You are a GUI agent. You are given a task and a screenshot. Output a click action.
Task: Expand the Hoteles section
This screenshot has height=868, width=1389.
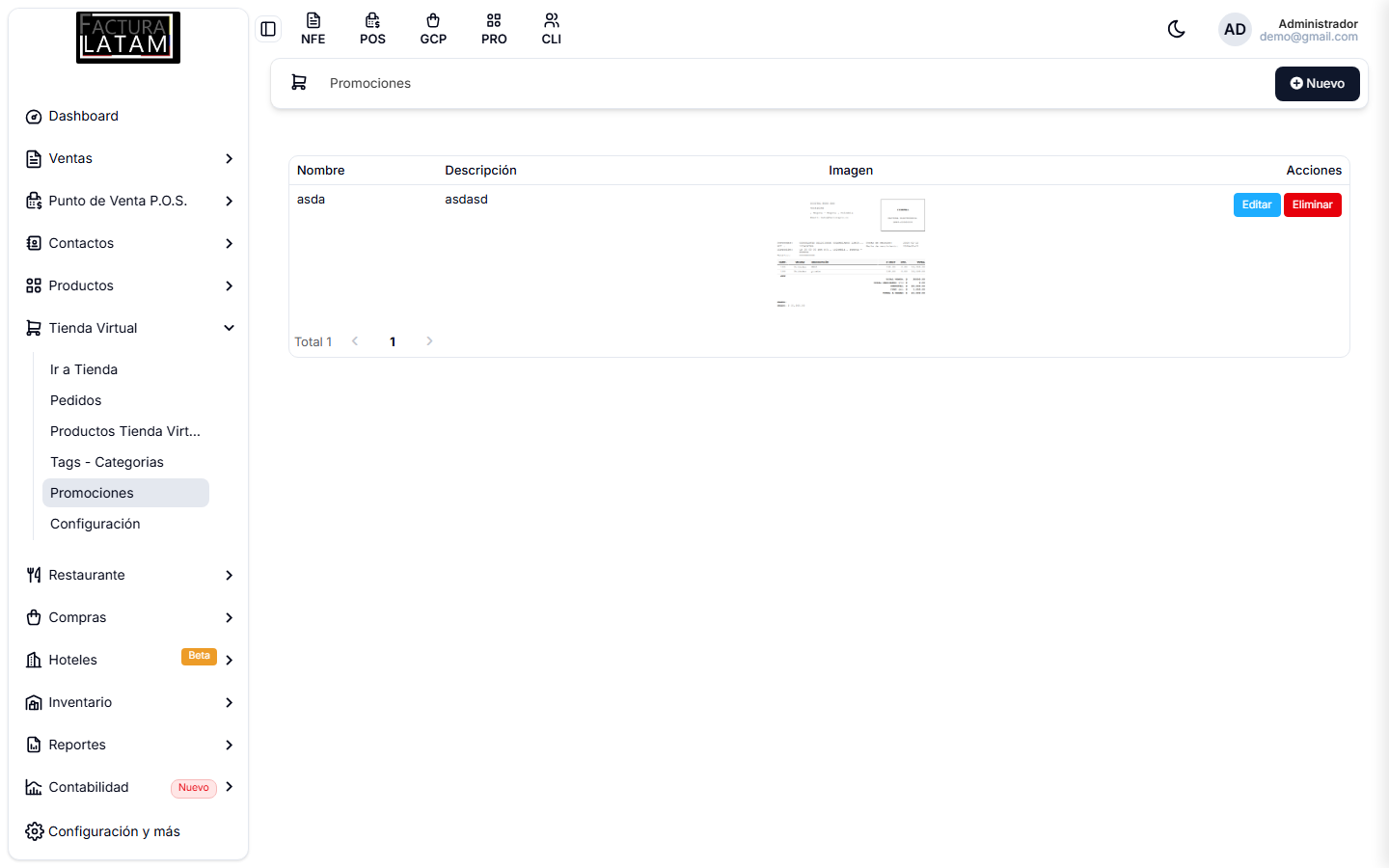[x=130, y=660]
